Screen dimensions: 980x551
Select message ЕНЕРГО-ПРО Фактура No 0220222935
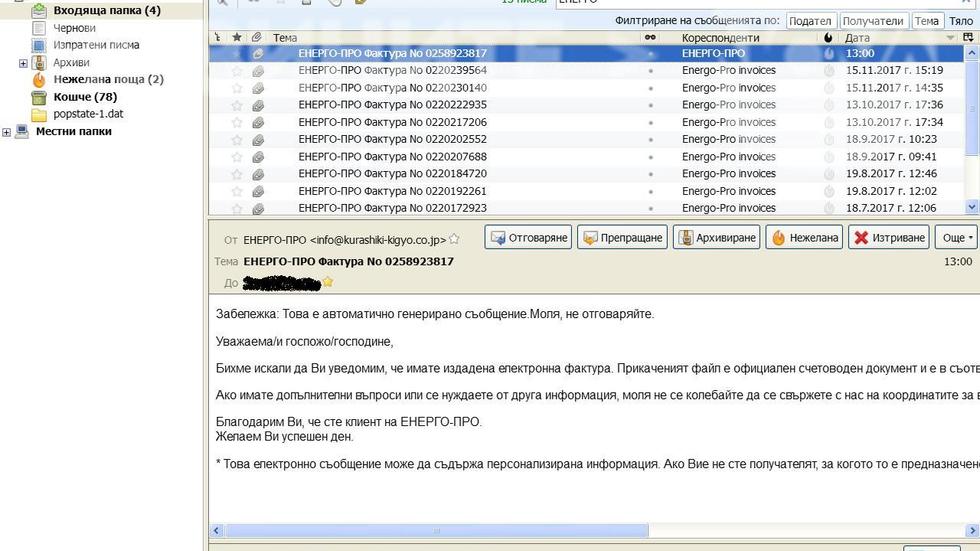point(392,105)
